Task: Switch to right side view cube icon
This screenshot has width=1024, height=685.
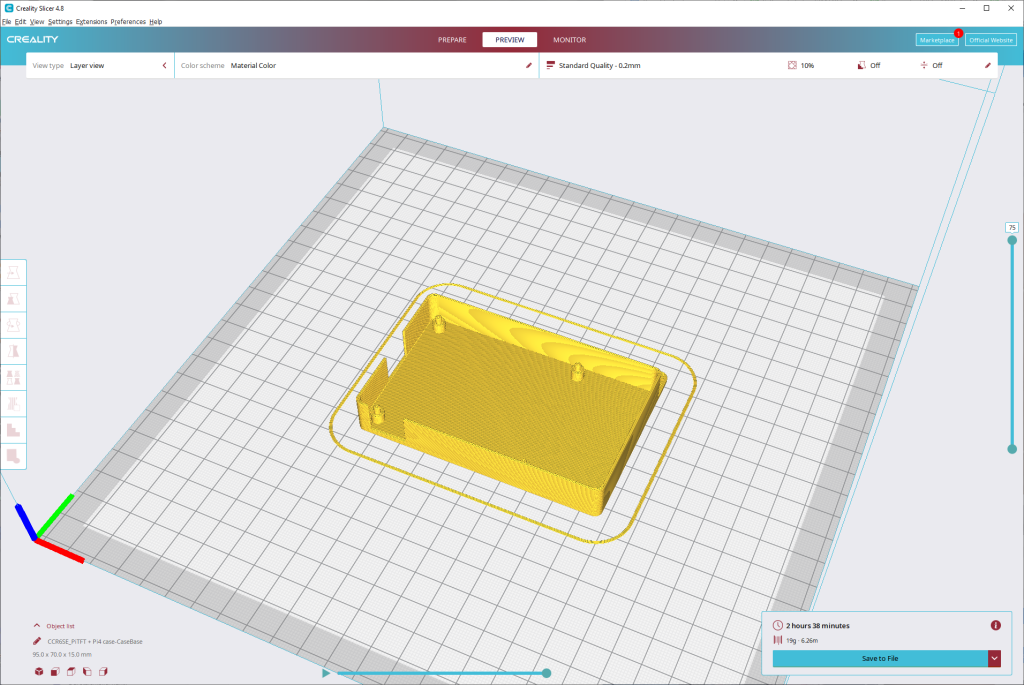Action: pyautogui.click(x=103, y=671)
